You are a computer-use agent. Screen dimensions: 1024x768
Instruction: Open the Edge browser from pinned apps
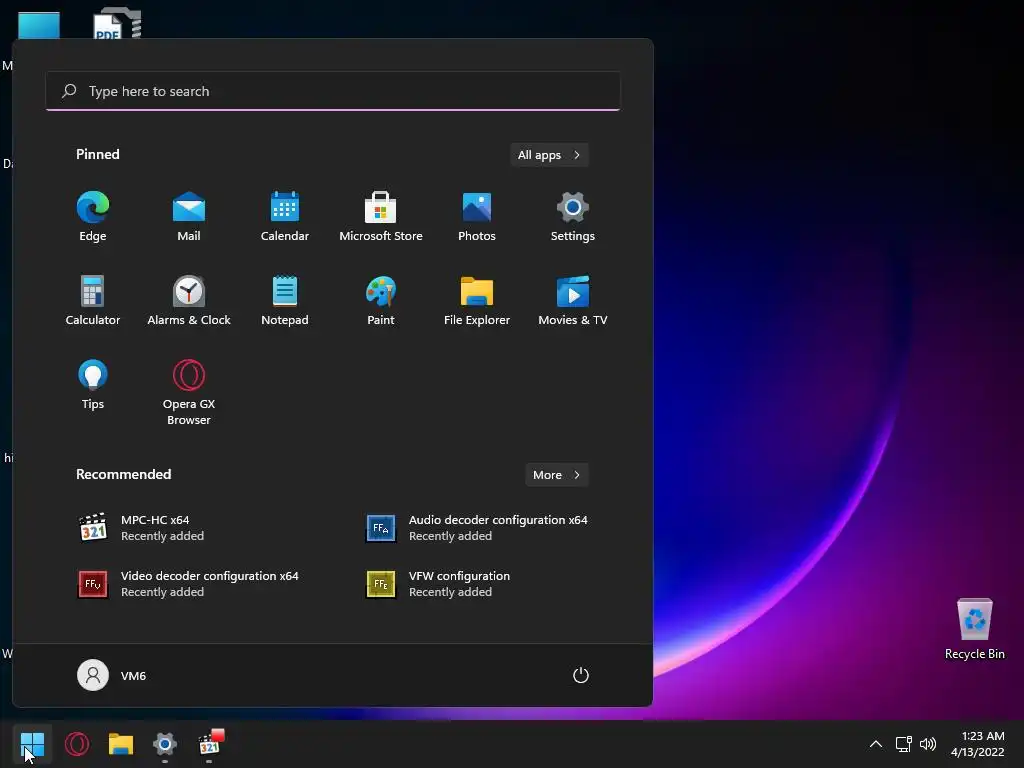point(93,217)
